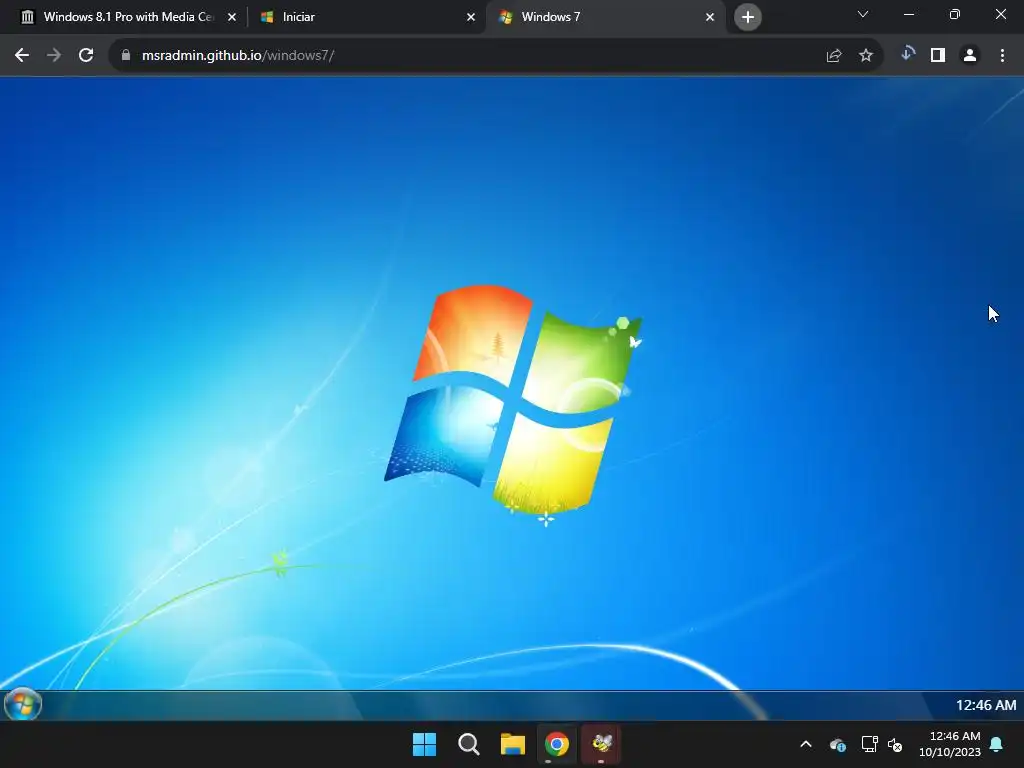The height and width of the screenshot is (768, 1024).
Task: Open the bee application in taskbar
Action: coord(601,744)
